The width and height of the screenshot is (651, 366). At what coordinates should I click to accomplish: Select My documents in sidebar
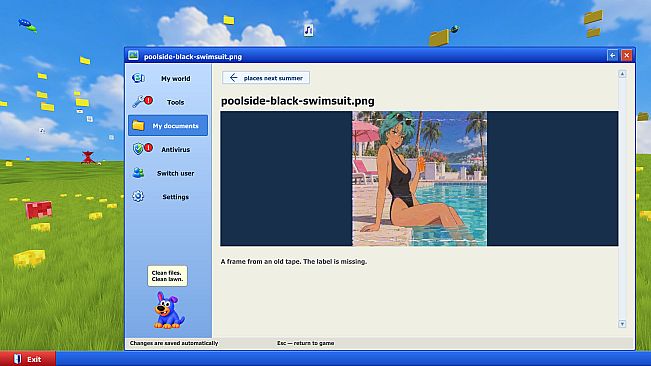[168, 125]
